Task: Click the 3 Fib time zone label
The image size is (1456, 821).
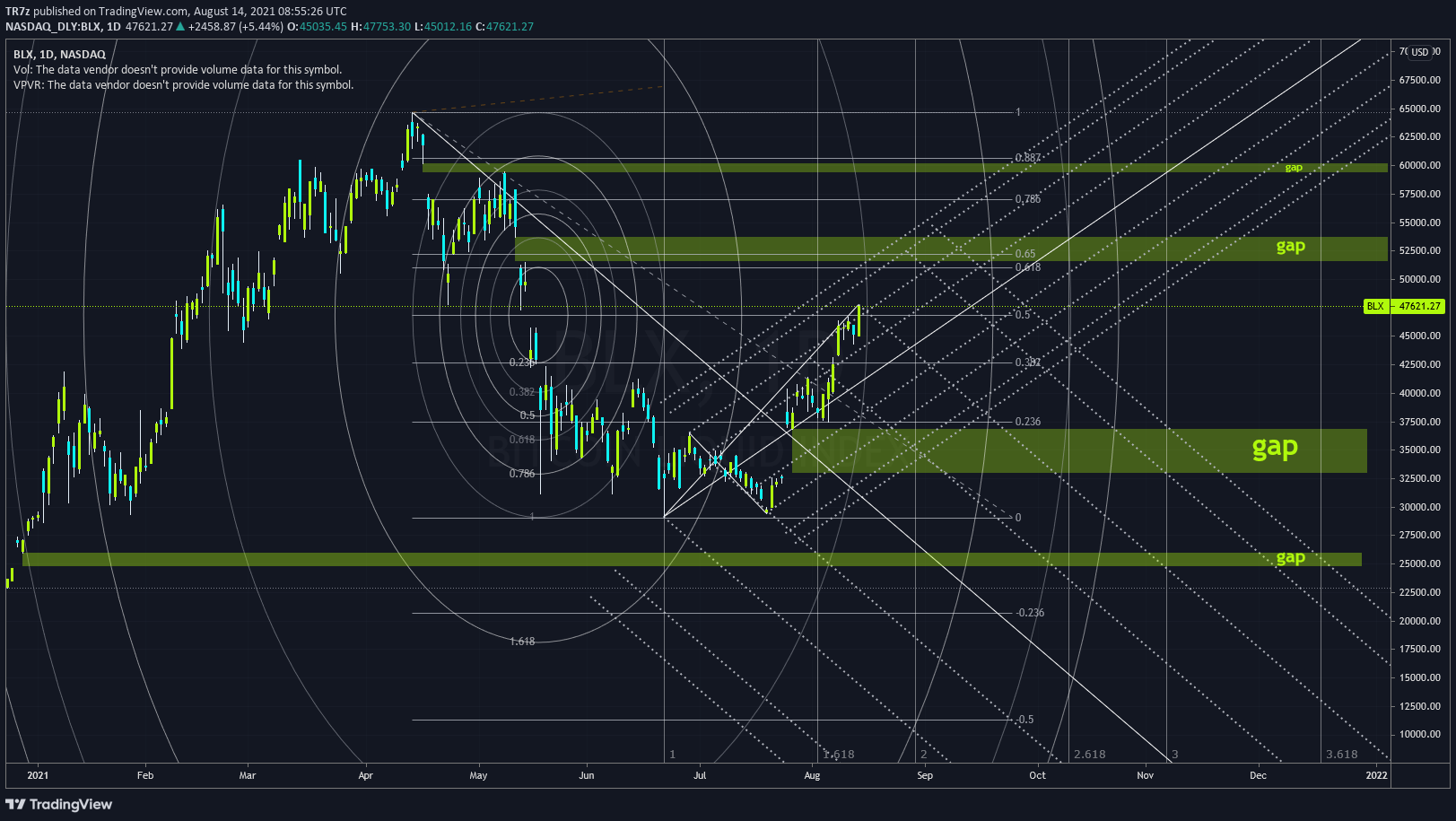Action: coord(1175,755)
